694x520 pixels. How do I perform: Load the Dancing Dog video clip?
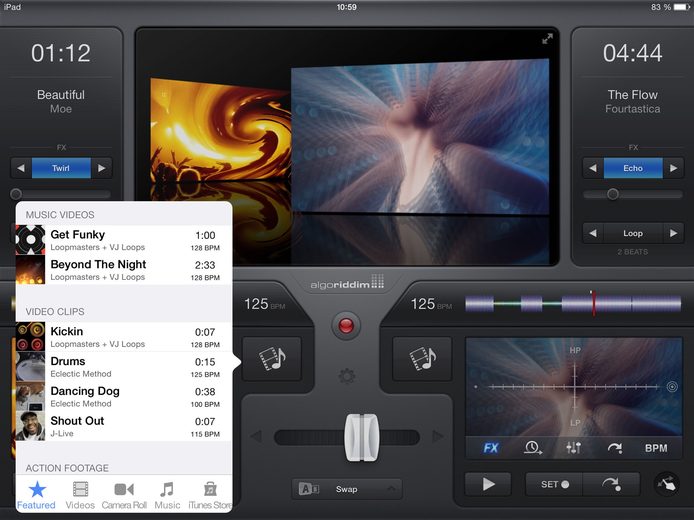(124, 397)
